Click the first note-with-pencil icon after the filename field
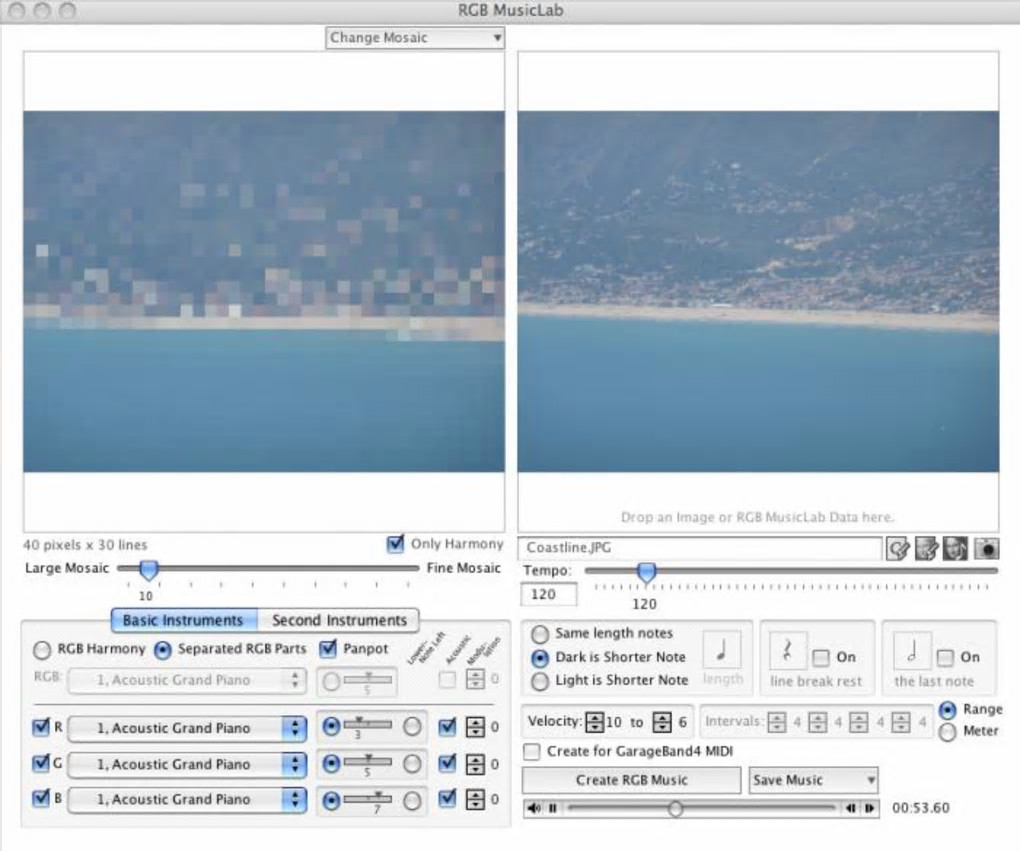Image resolution: width=1020 pixels, height=851 pixels. [x=898, y=548]
